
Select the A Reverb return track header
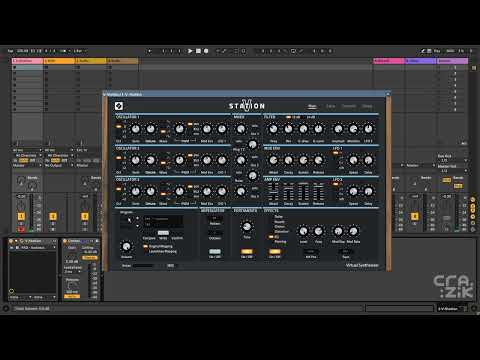(x=389, y=61)
